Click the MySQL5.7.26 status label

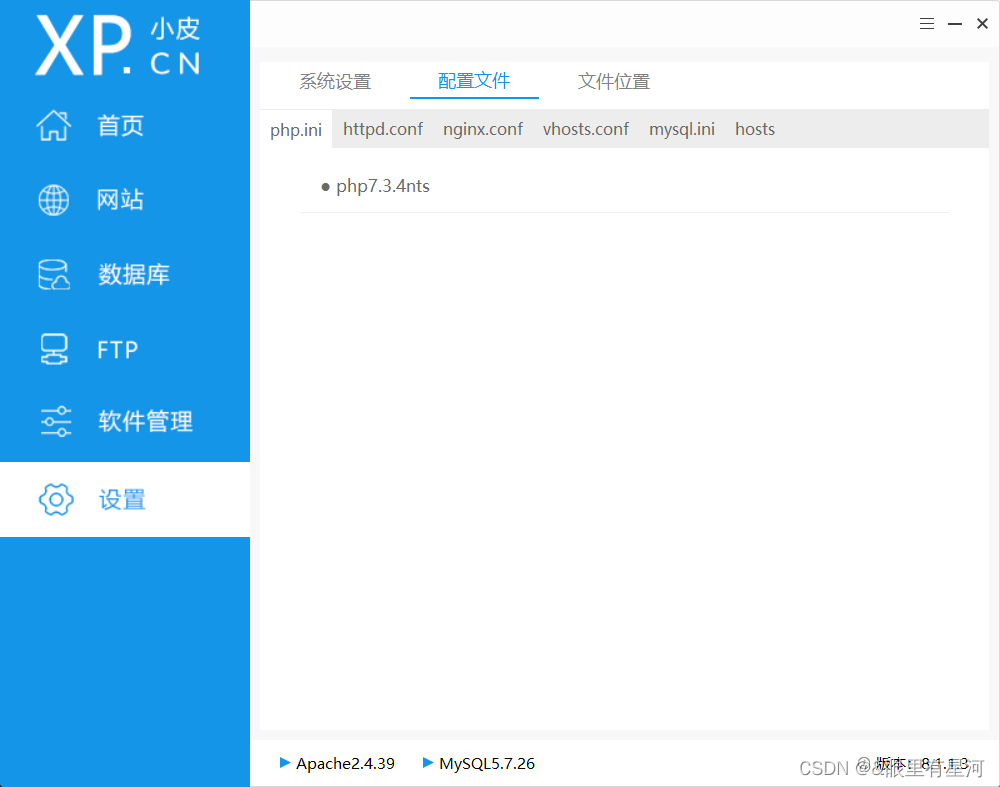point(487,763)
